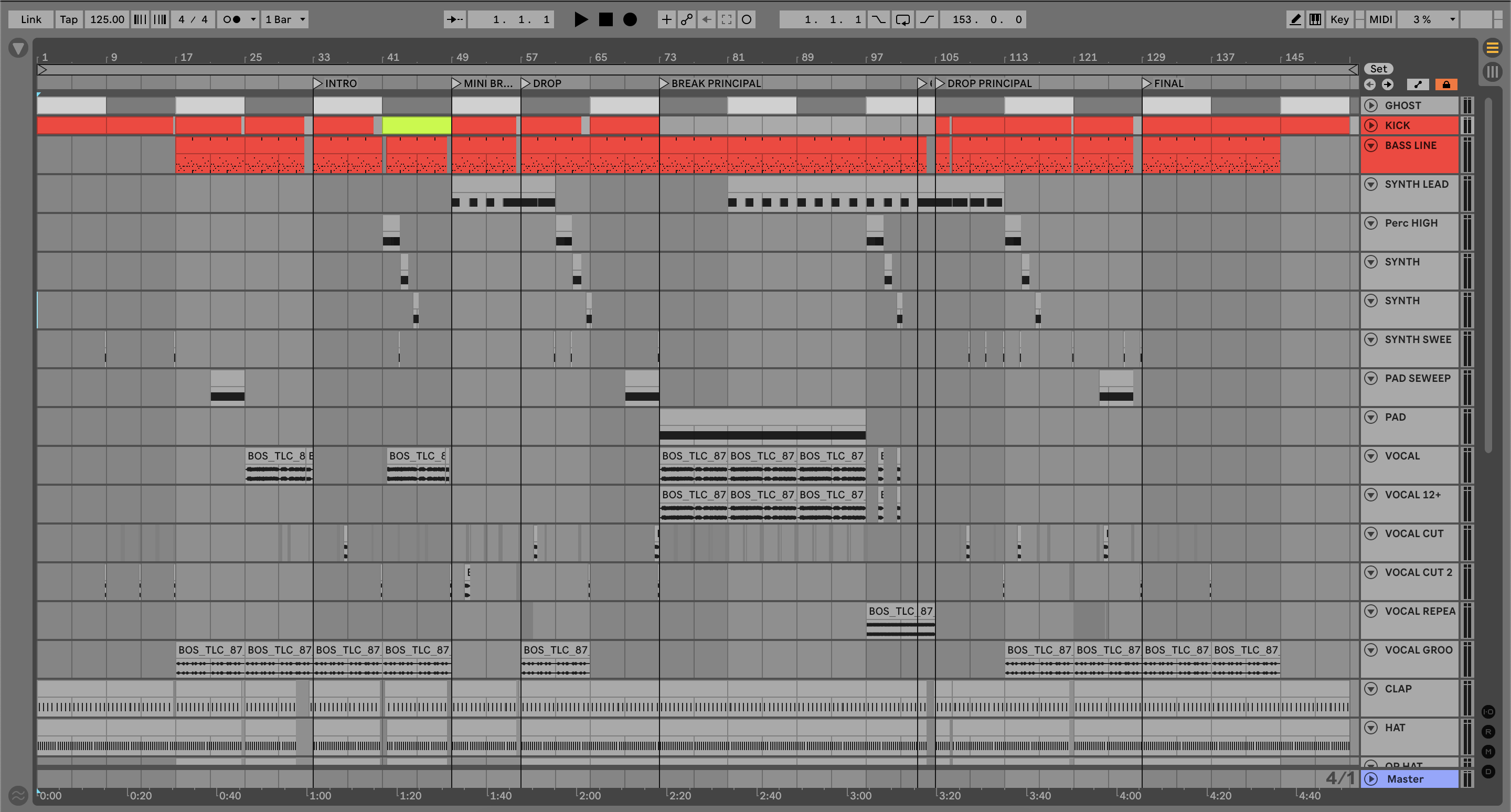Screen dimensions: 1511x812
Task: Open the 1 Bar quantization dropdown
Action: coord(285,19)
